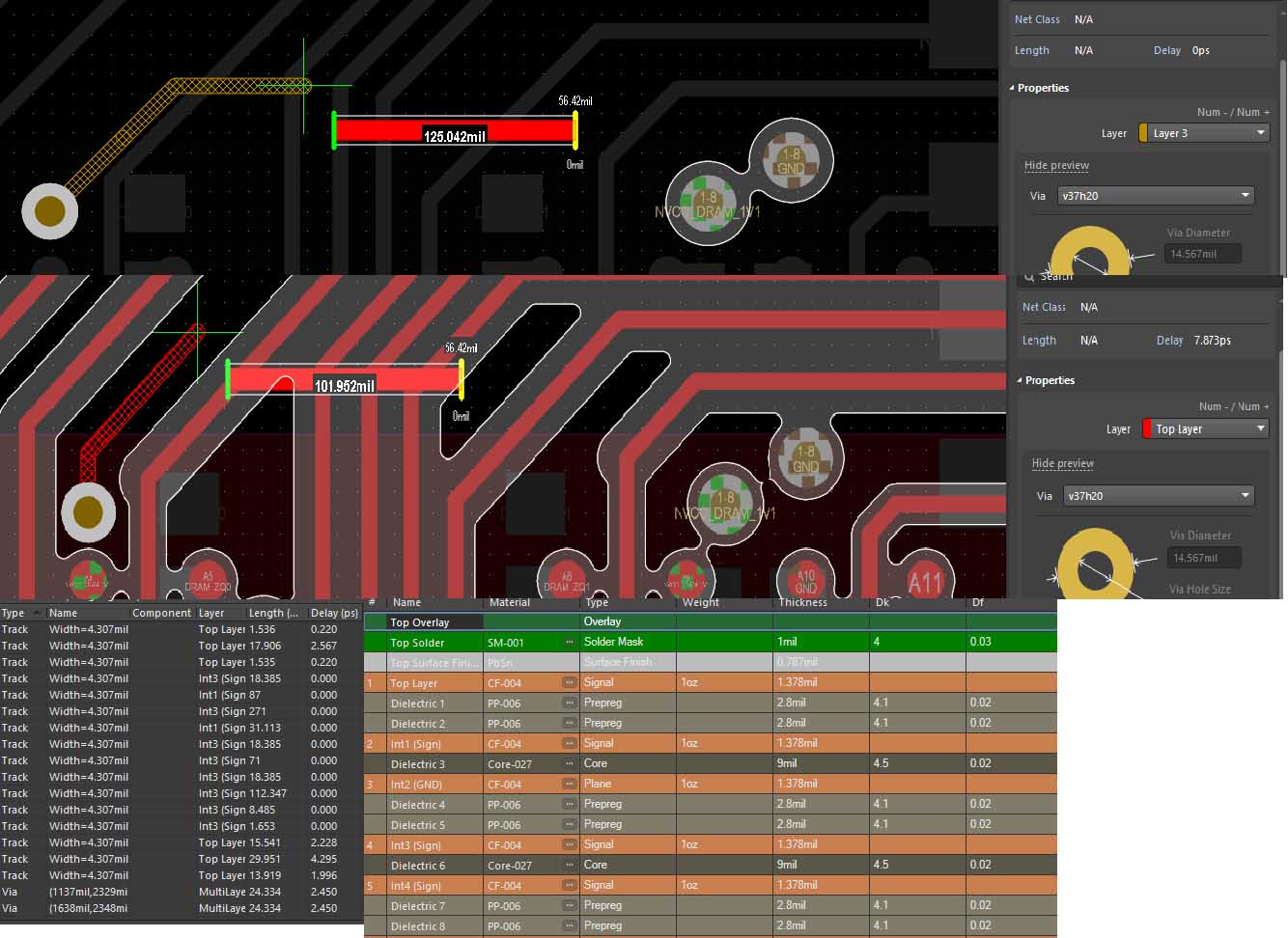Sort by Delay (ps) column header

click(x=334, y=613)
